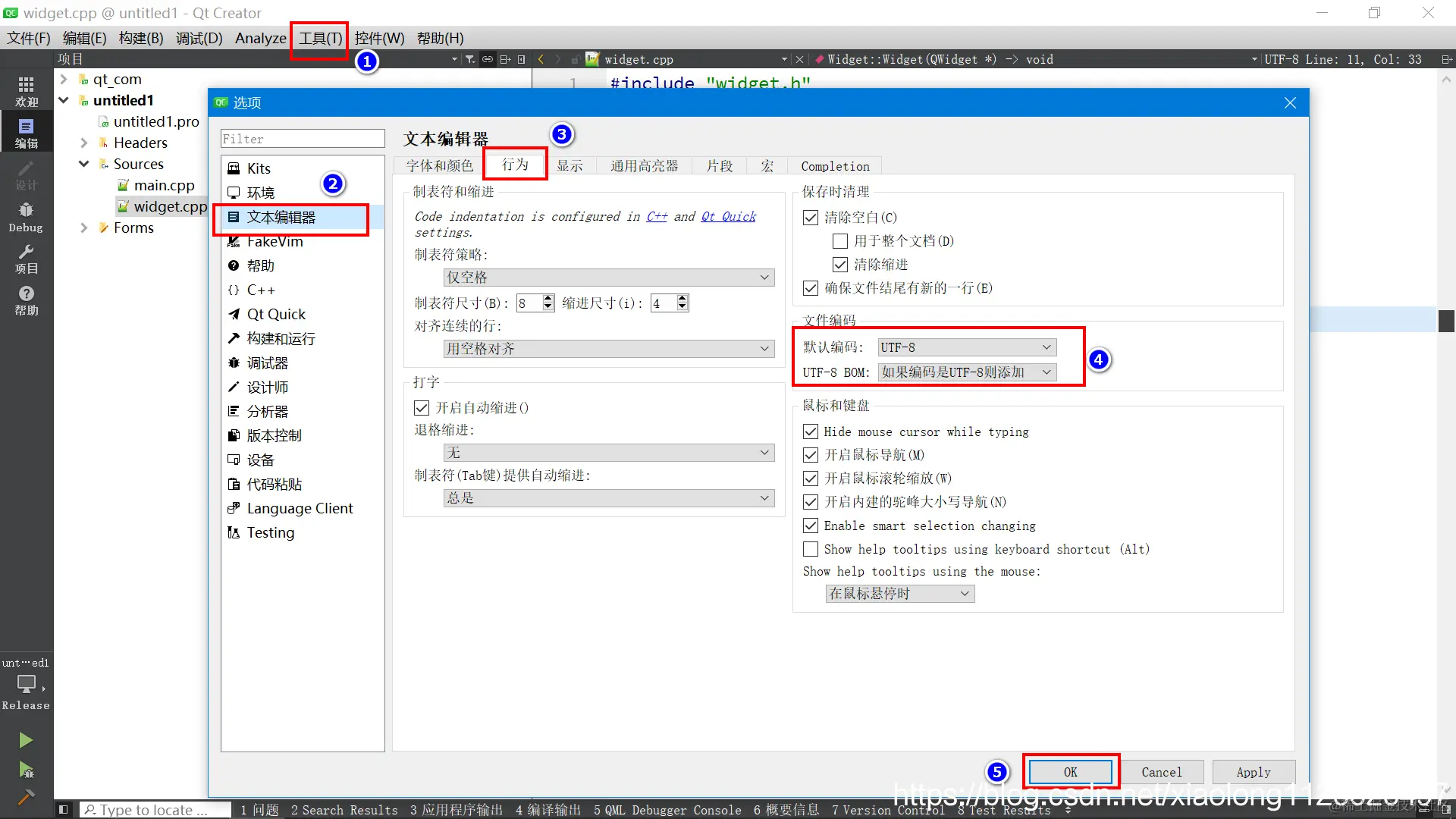The image size is (1456, 819).
Task: Switch to Debug mode icon
Action: [26, 216]
